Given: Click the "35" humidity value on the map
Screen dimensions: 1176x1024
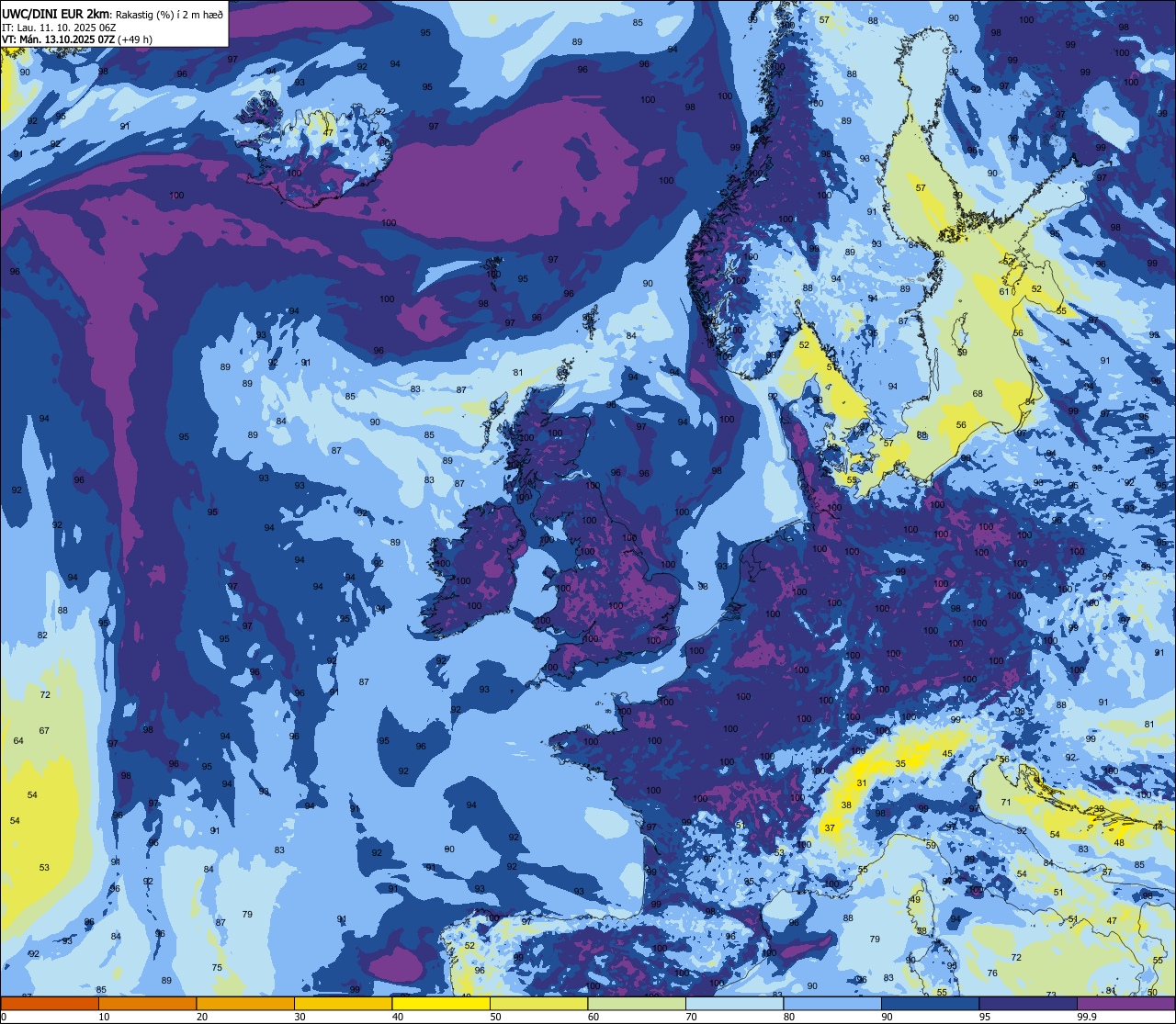Looking at the screenshot, I should pos(900,764).
